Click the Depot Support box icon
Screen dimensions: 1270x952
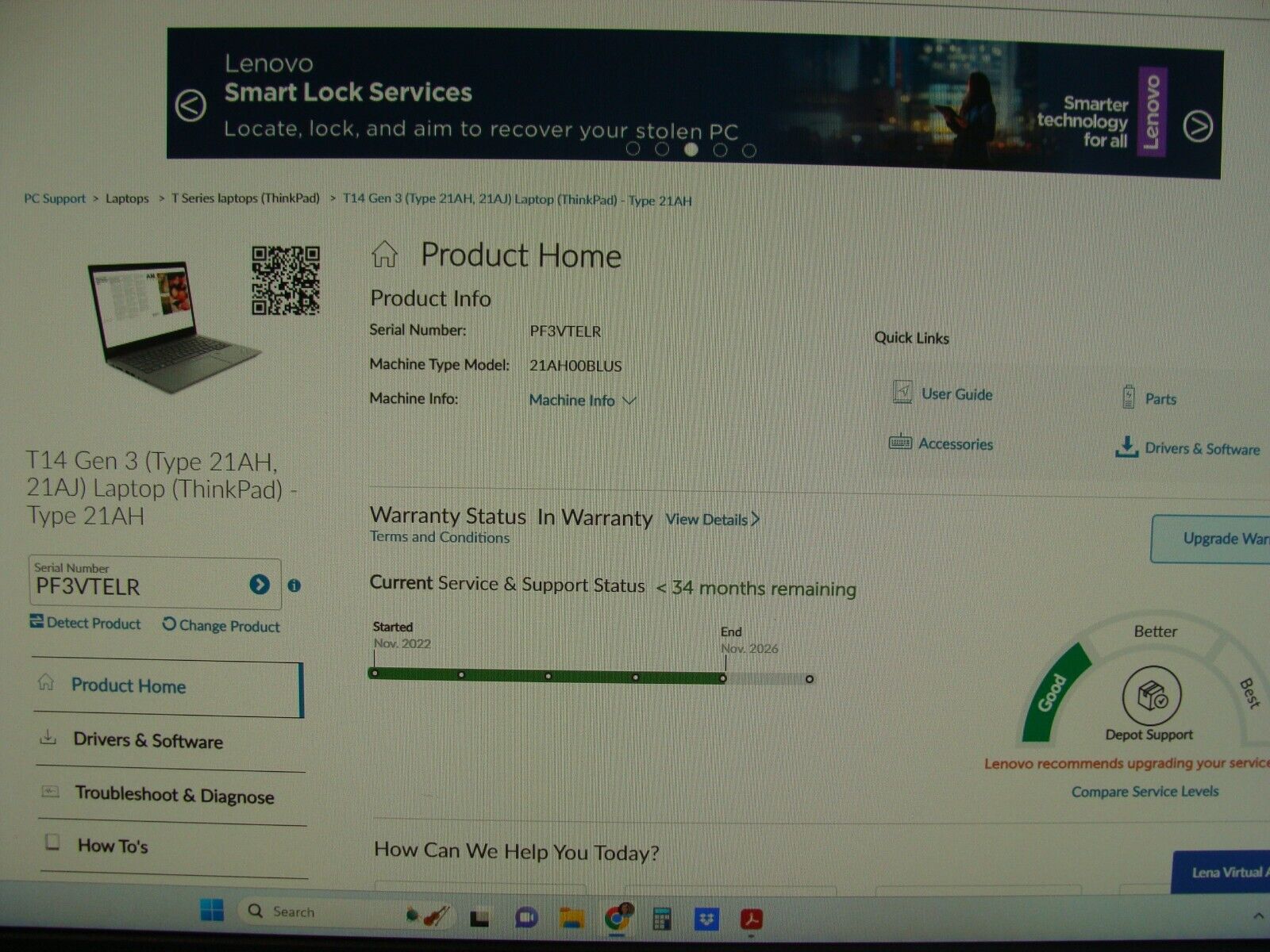1151,697
